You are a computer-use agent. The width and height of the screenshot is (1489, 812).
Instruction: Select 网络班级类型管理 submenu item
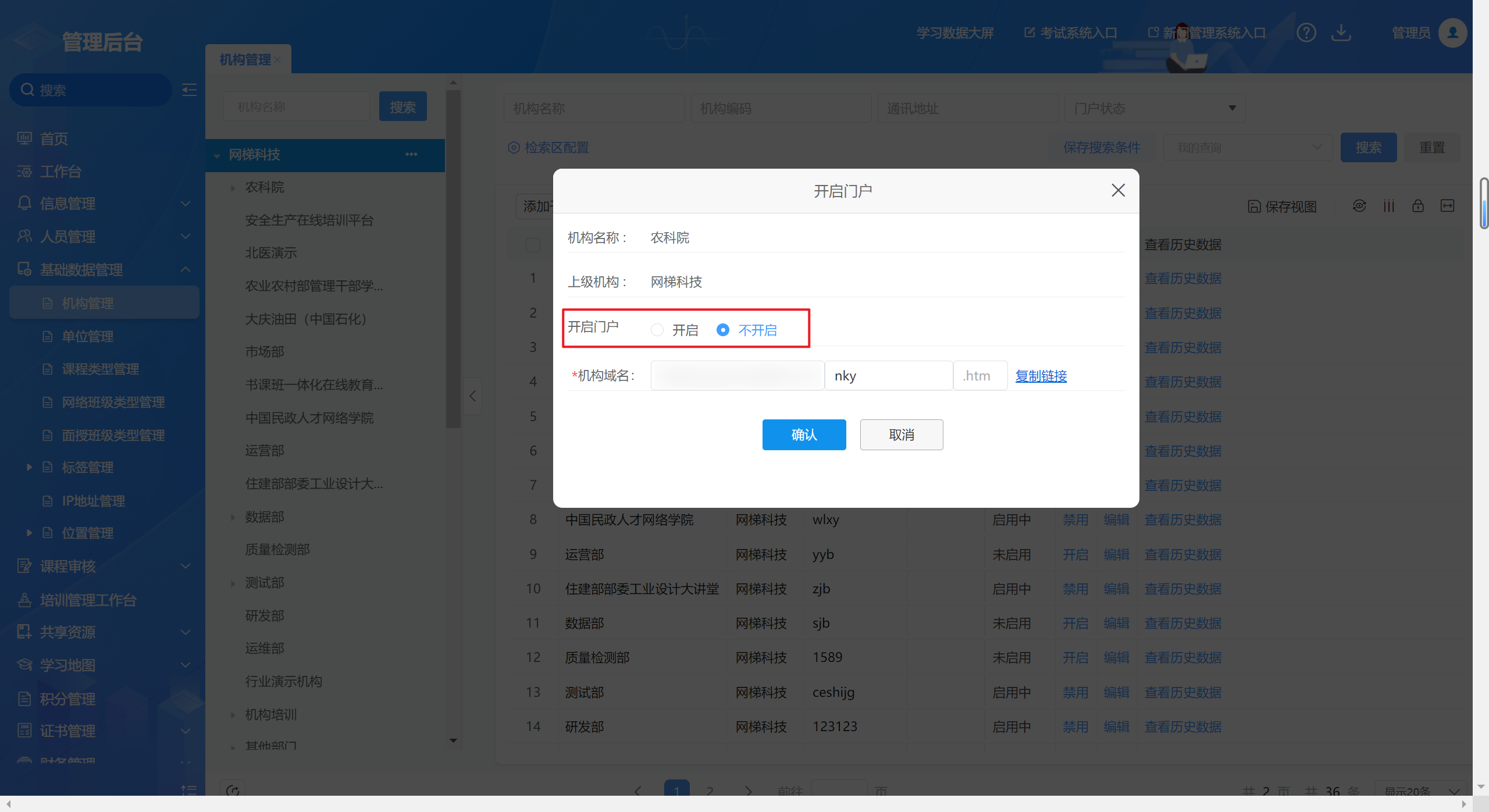pyautogui.click(x=113, y=402)
